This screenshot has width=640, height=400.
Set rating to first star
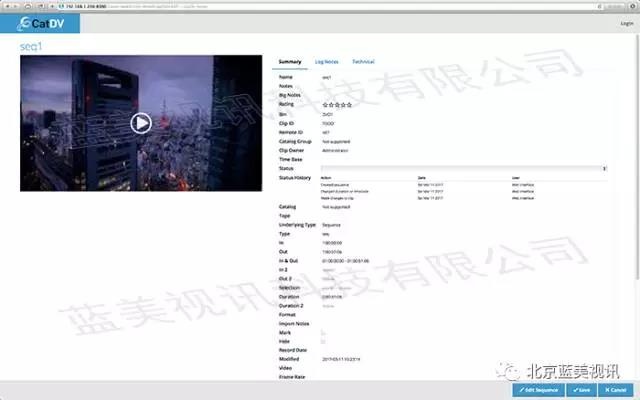[x=325, y=105]
